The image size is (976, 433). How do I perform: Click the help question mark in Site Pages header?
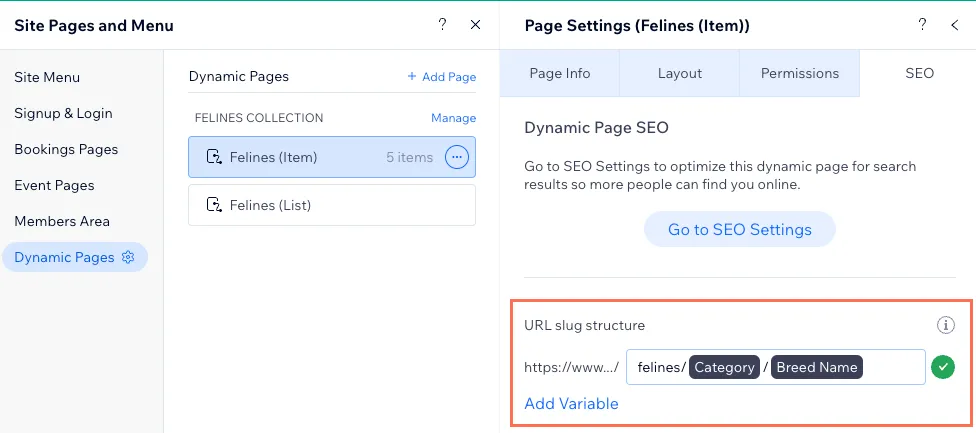(443, 25)
